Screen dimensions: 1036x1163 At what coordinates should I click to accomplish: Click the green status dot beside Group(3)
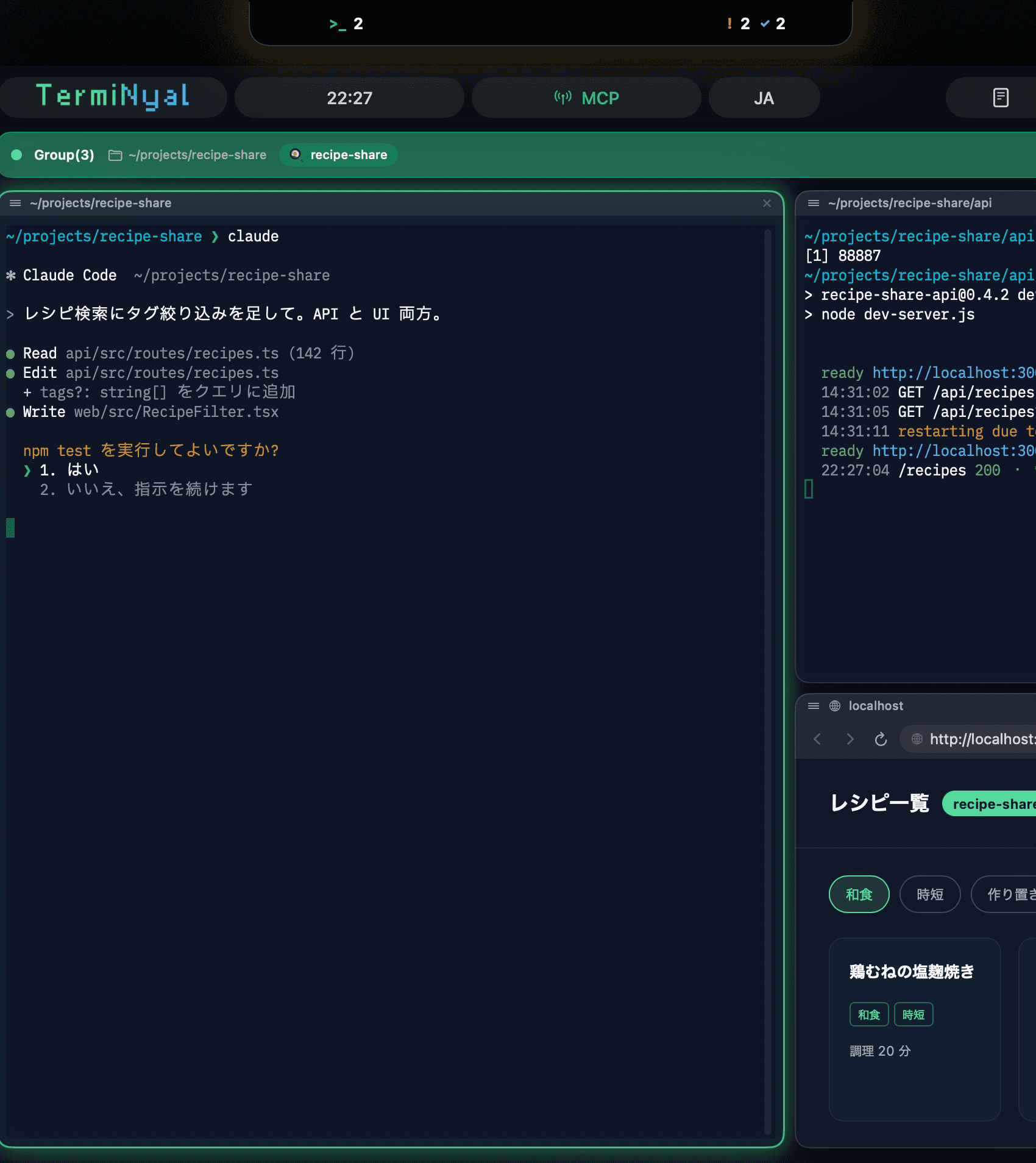pyautogui.click(x=16, y=155)
